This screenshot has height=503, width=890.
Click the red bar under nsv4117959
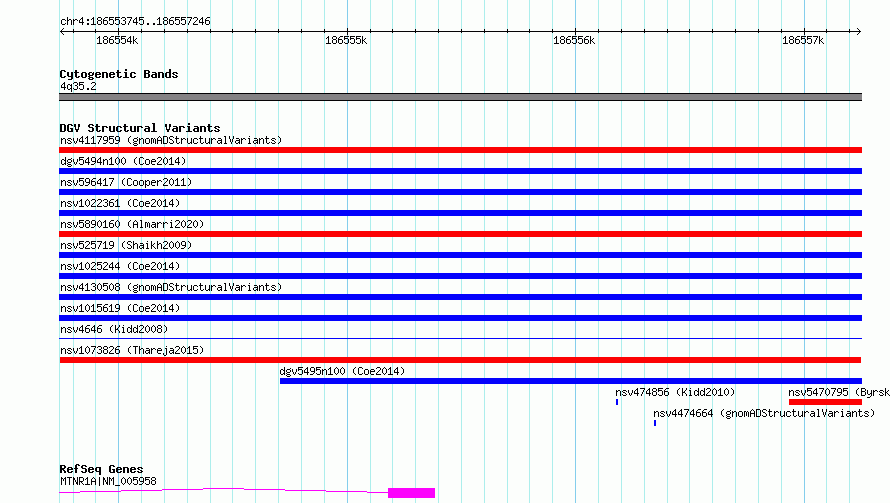pyautogui.click(x=460, y=150)
